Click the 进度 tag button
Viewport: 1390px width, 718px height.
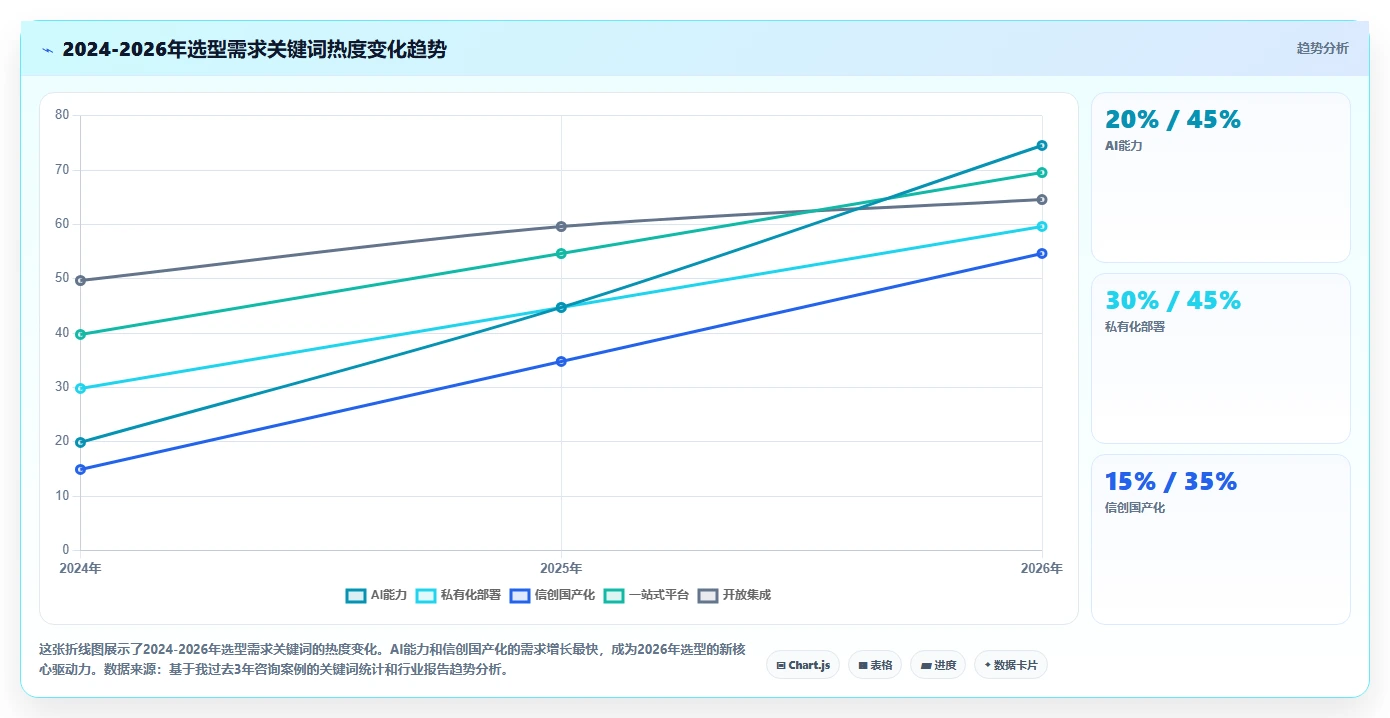[x=938, y=665]
